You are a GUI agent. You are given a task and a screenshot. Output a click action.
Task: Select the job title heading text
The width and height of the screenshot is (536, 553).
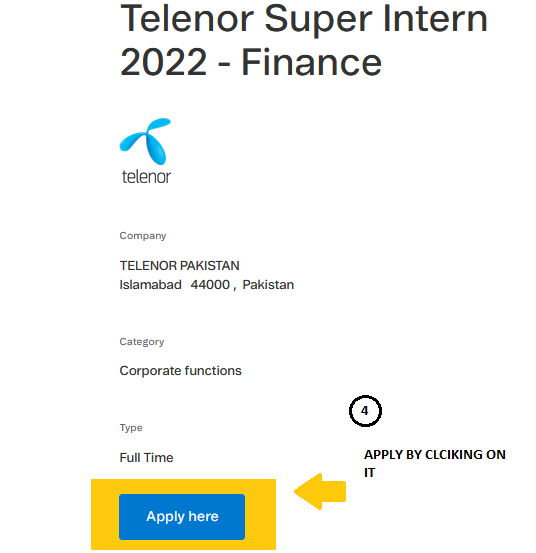(x=304, y=40)
